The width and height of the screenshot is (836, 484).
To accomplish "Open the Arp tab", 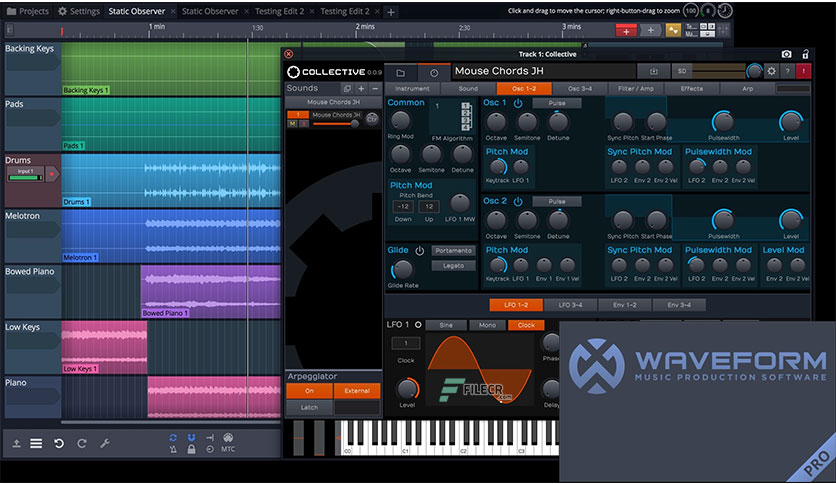I will pos(747,88).
